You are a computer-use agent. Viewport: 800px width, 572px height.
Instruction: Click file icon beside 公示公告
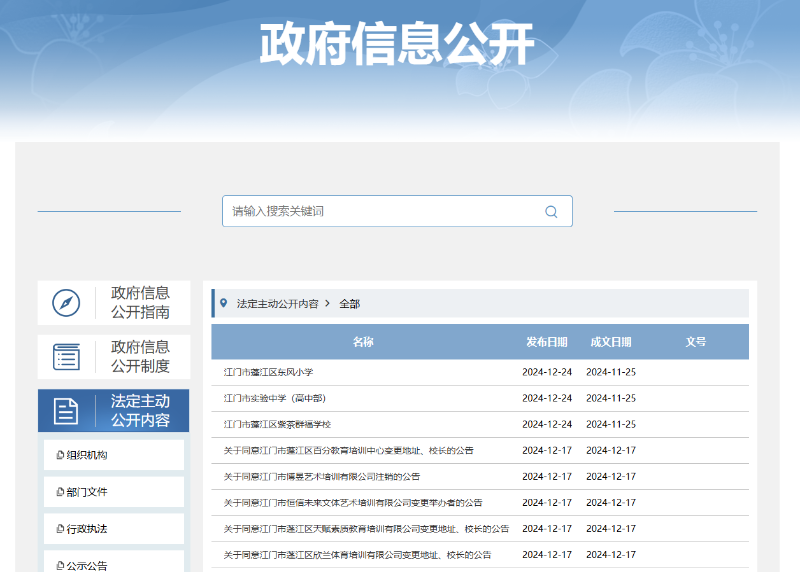click(x=60, y=565)
